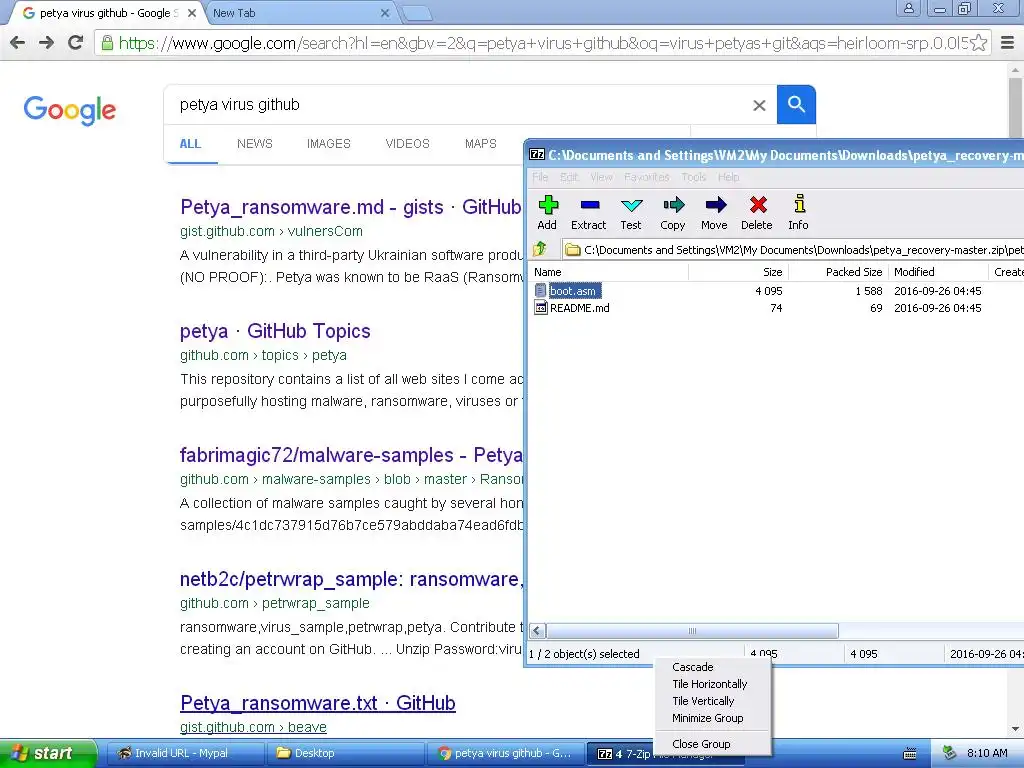Open a new Chrome tab with tab-strip button
This screenshot has height=768, width=1024.
(416, 14)
